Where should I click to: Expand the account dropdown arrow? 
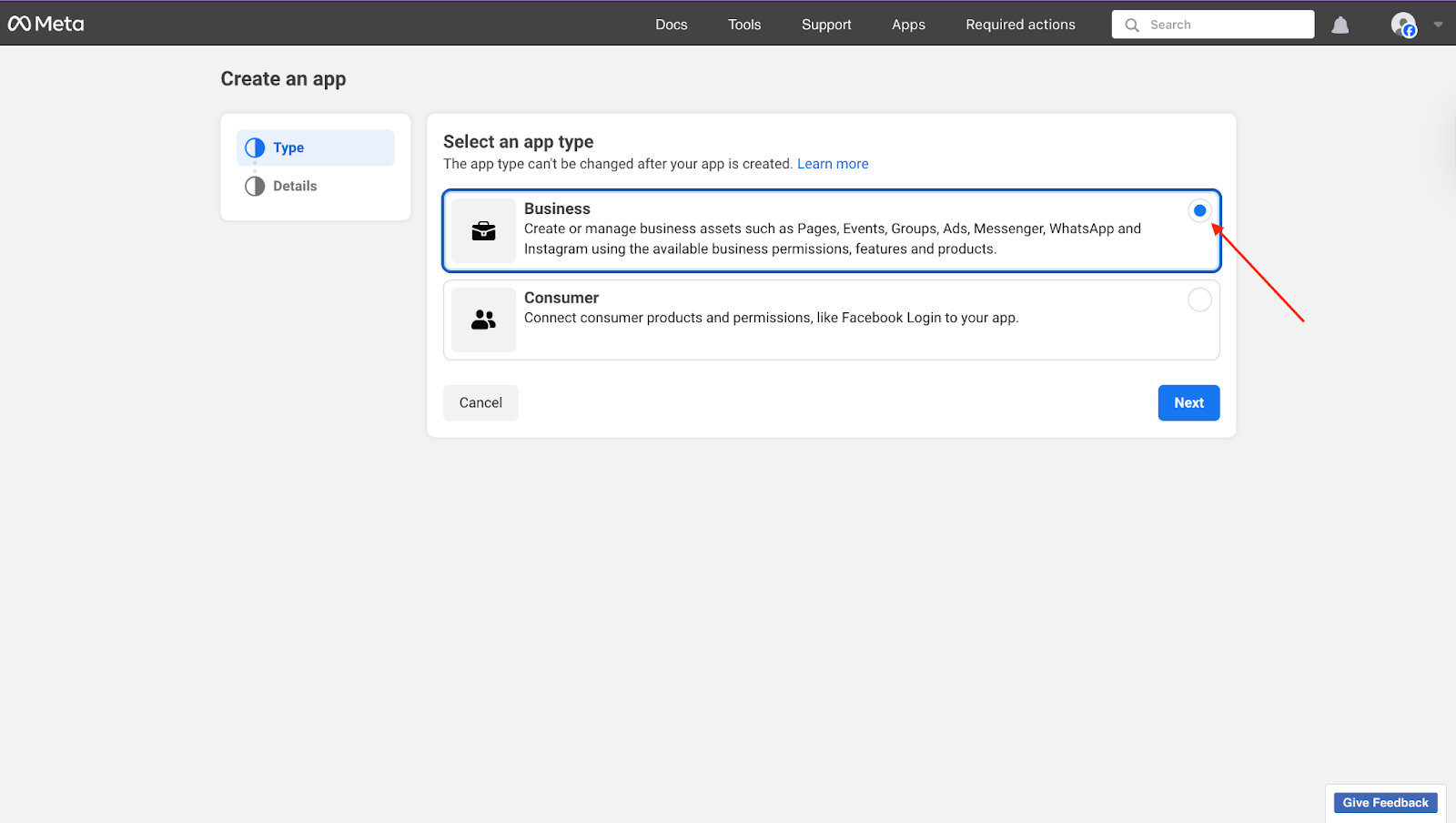tap(1438, 25)
